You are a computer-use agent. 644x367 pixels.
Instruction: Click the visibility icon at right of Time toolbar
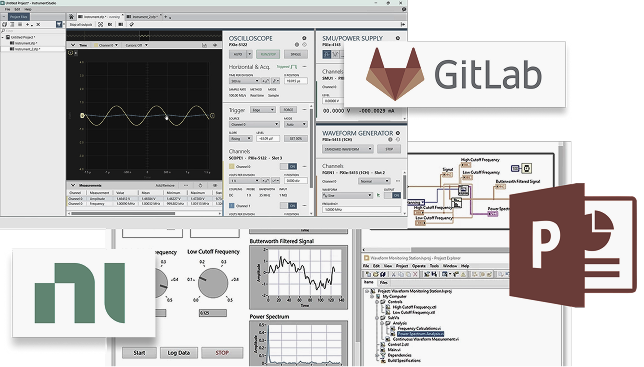(x=215, y=45)
